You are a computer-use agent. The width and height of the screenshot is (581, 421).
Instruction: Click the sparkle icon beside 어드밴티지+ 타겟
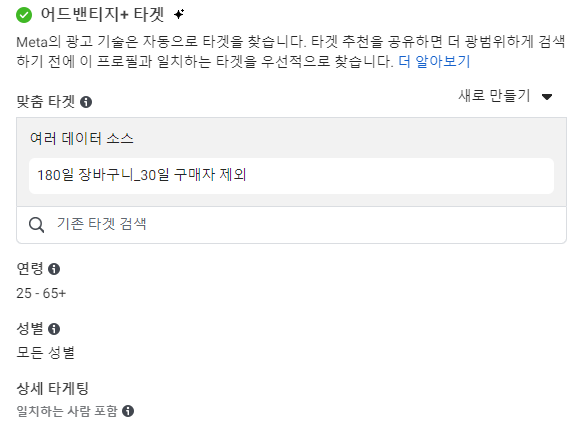pos(179,14)
